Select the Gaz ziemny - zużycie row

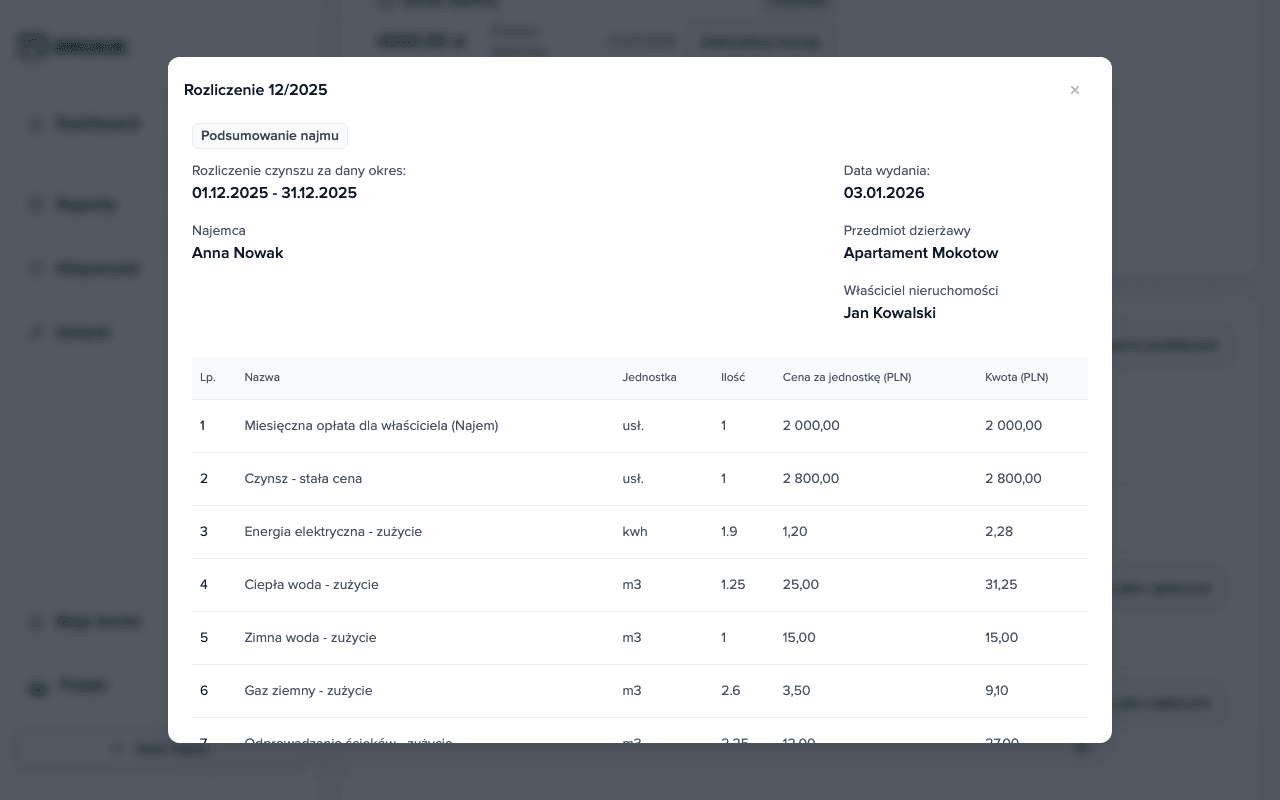point(640,691)
